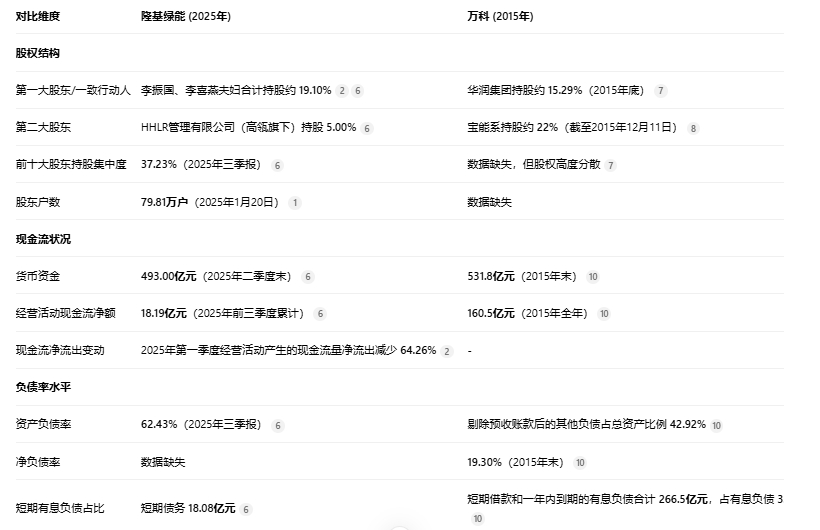820x530 pixels.
Task: Open citation 6 beside 493.00亿元 货币资金
Action: click(x=308, y=277)
